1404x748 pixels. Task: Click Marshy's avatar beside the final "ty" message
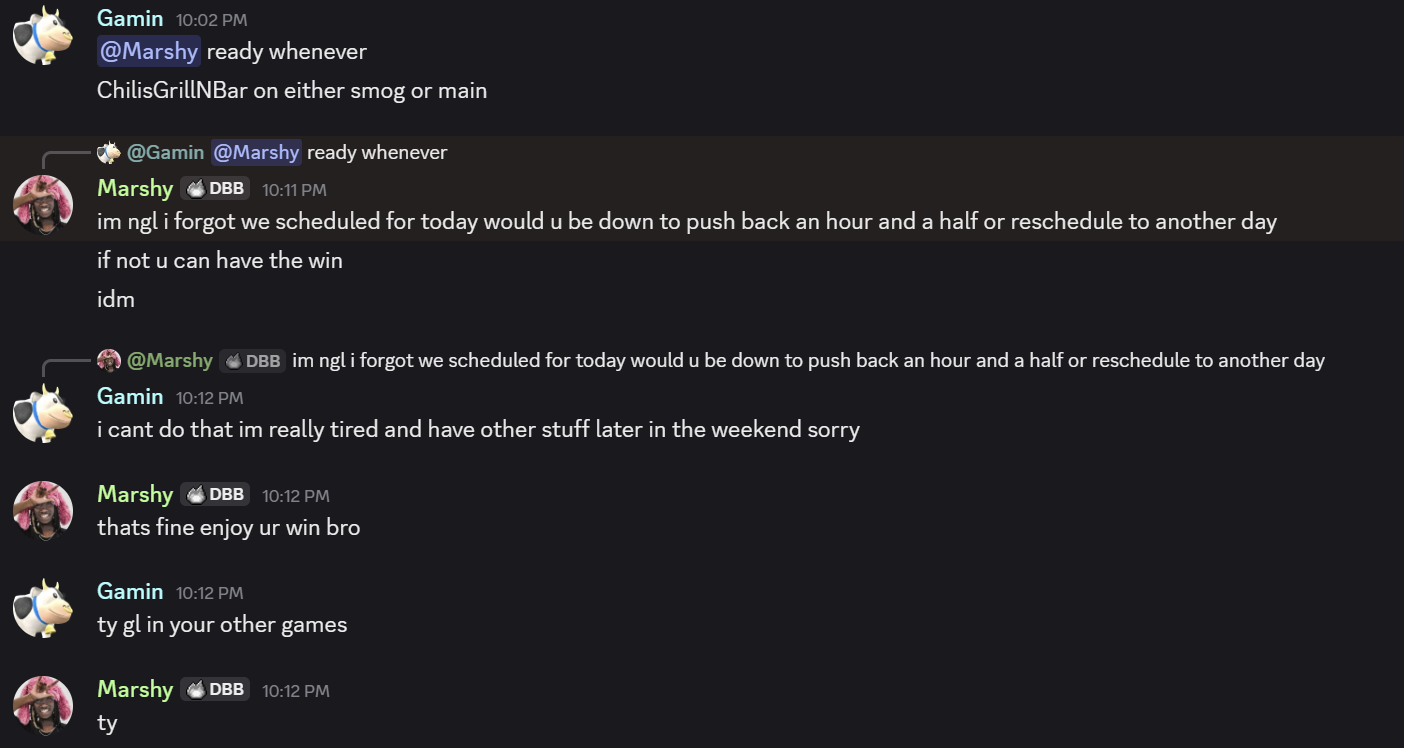(43, 706)
